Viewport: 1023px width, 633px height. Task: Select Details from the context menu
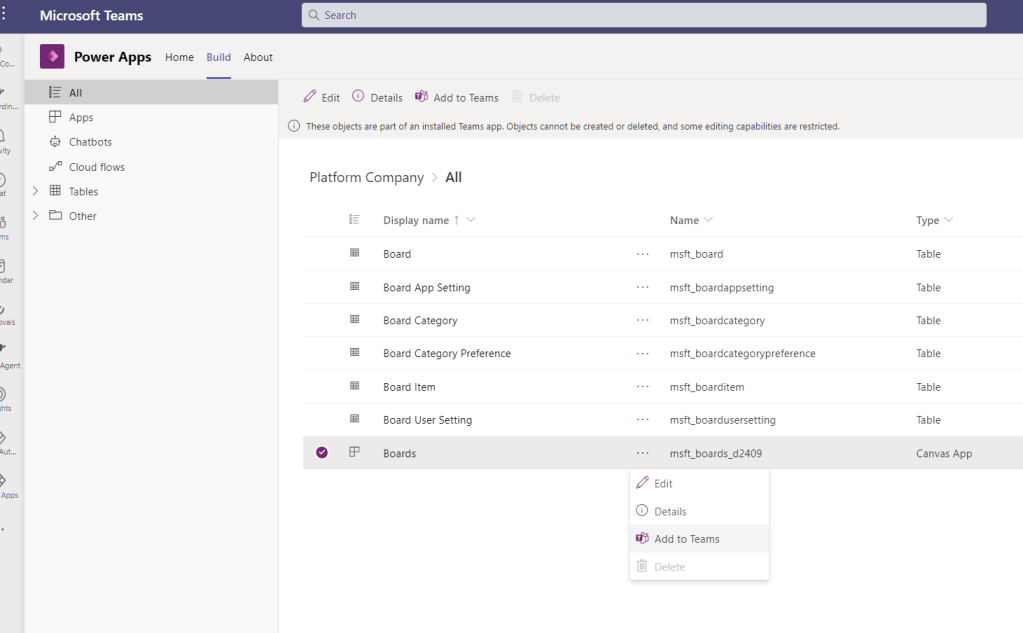coord(670,511)
